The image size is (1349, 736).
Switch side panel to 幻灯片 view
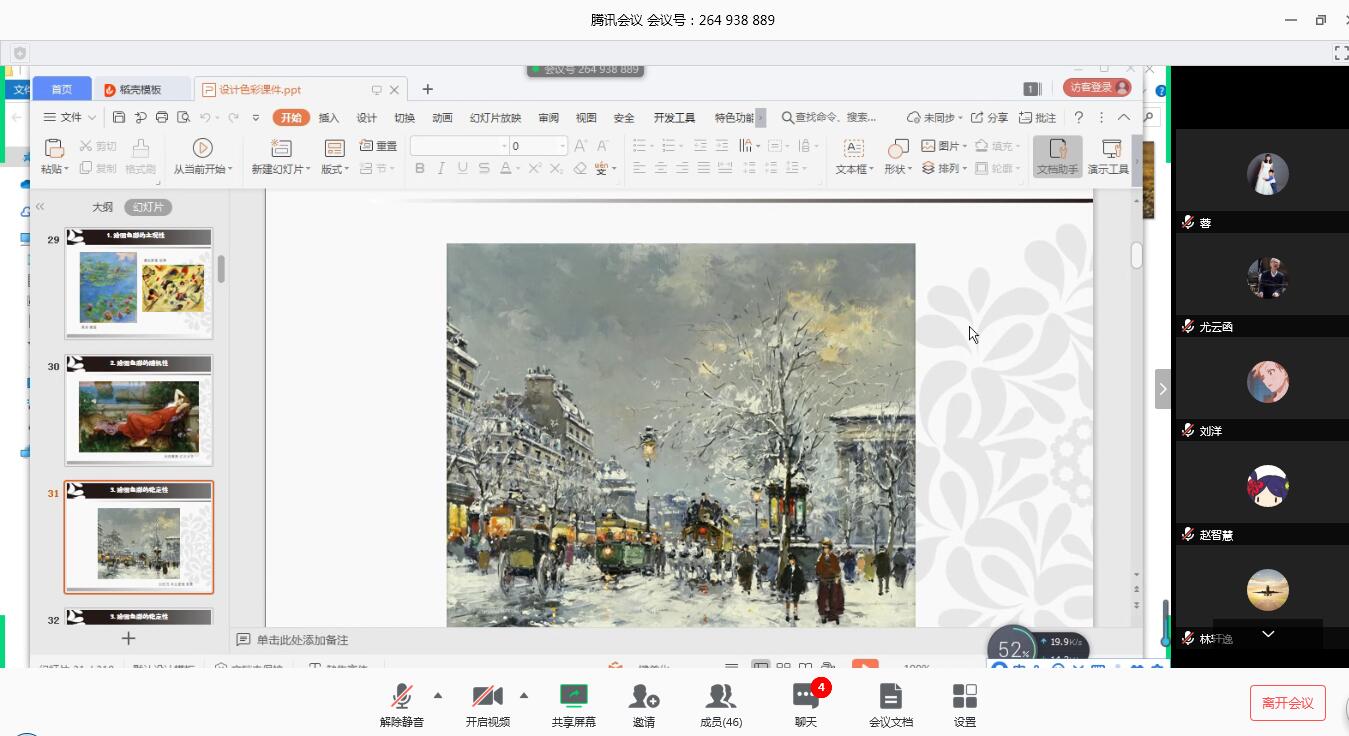tap(148, 207)
